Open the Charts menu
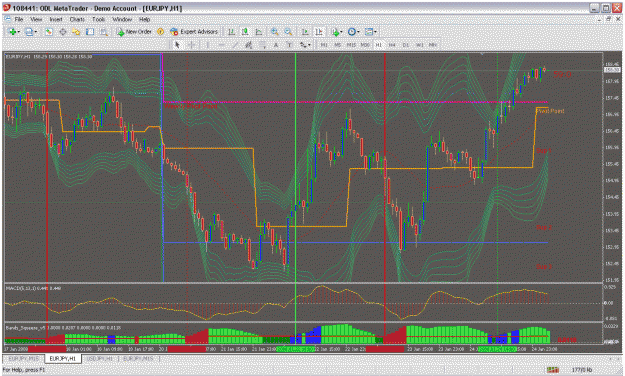 77,19
